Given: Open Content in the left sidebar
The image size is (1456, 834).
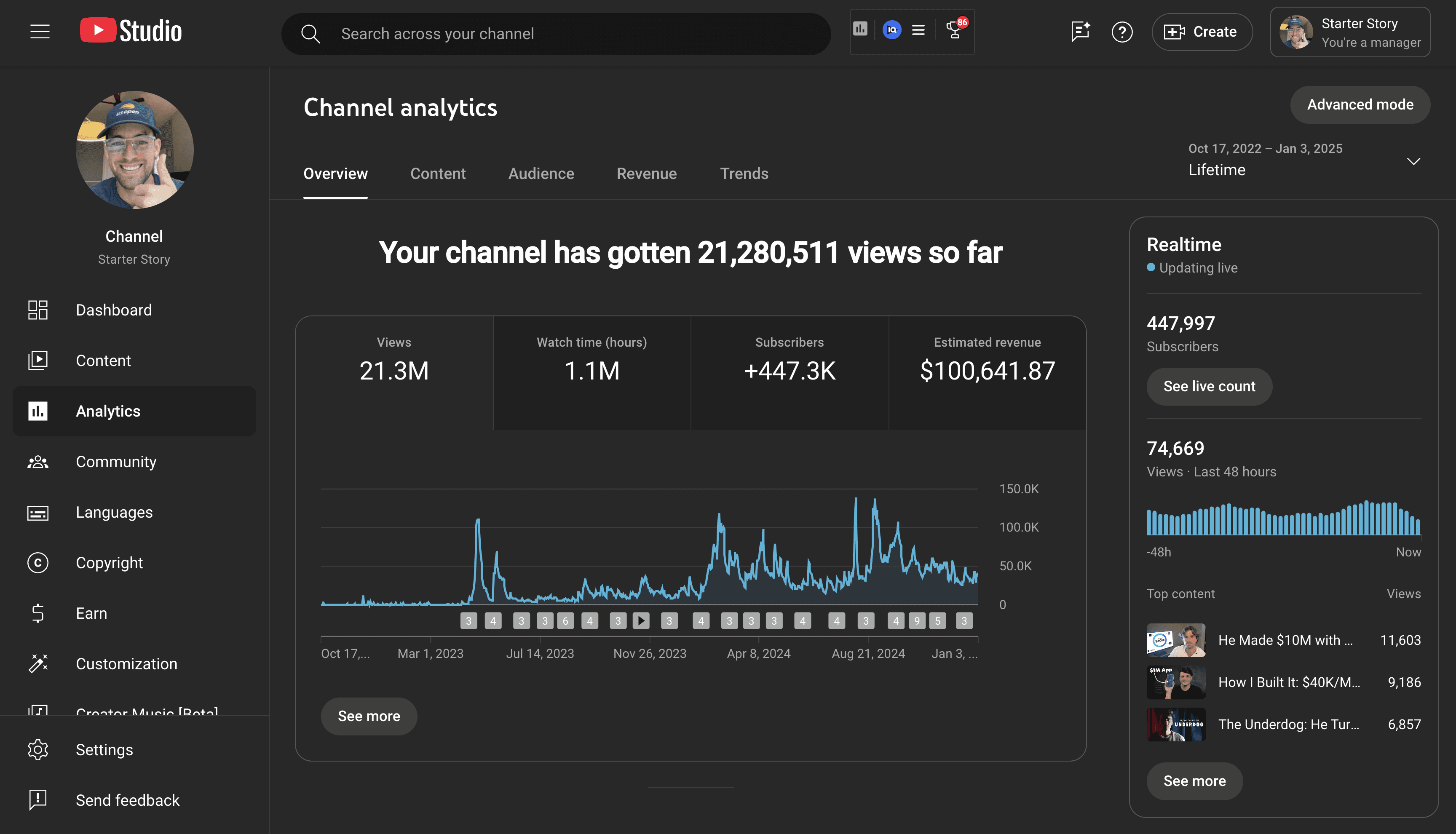Looking at the screenshot, I should tap(134, 360).
